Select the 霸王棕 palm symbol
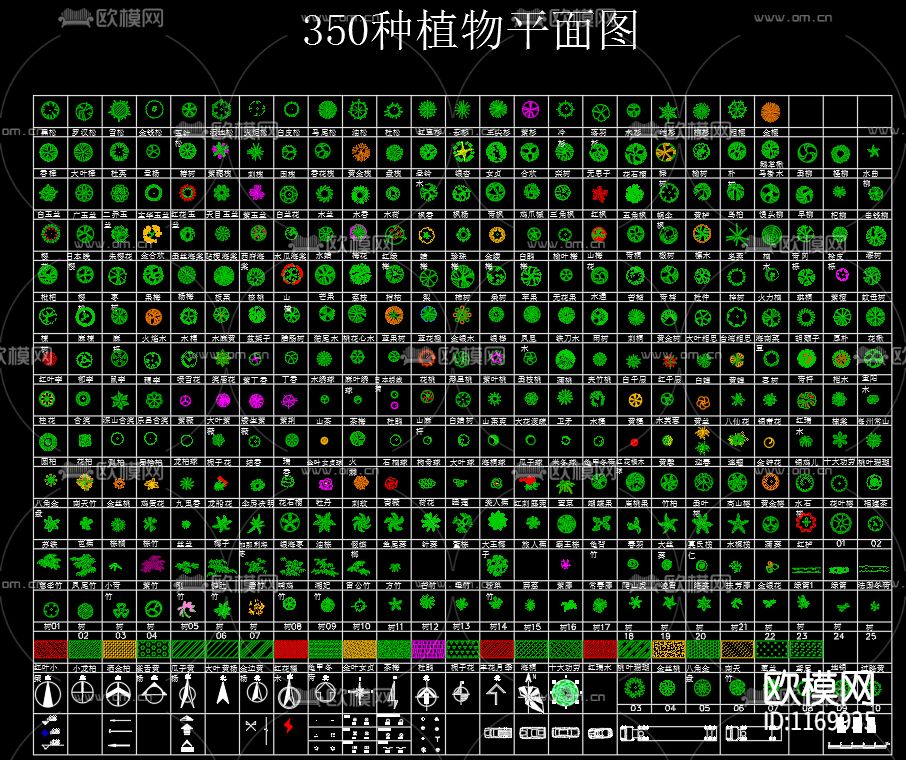Screen dimensions: 906x760 (566, 524)
